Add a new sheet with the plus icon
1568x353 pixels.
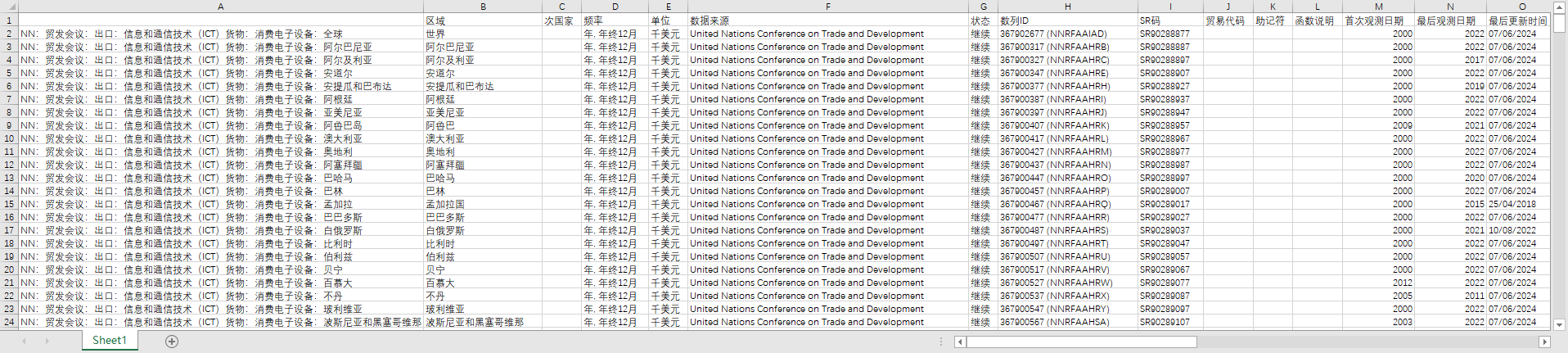click(172, 342)
